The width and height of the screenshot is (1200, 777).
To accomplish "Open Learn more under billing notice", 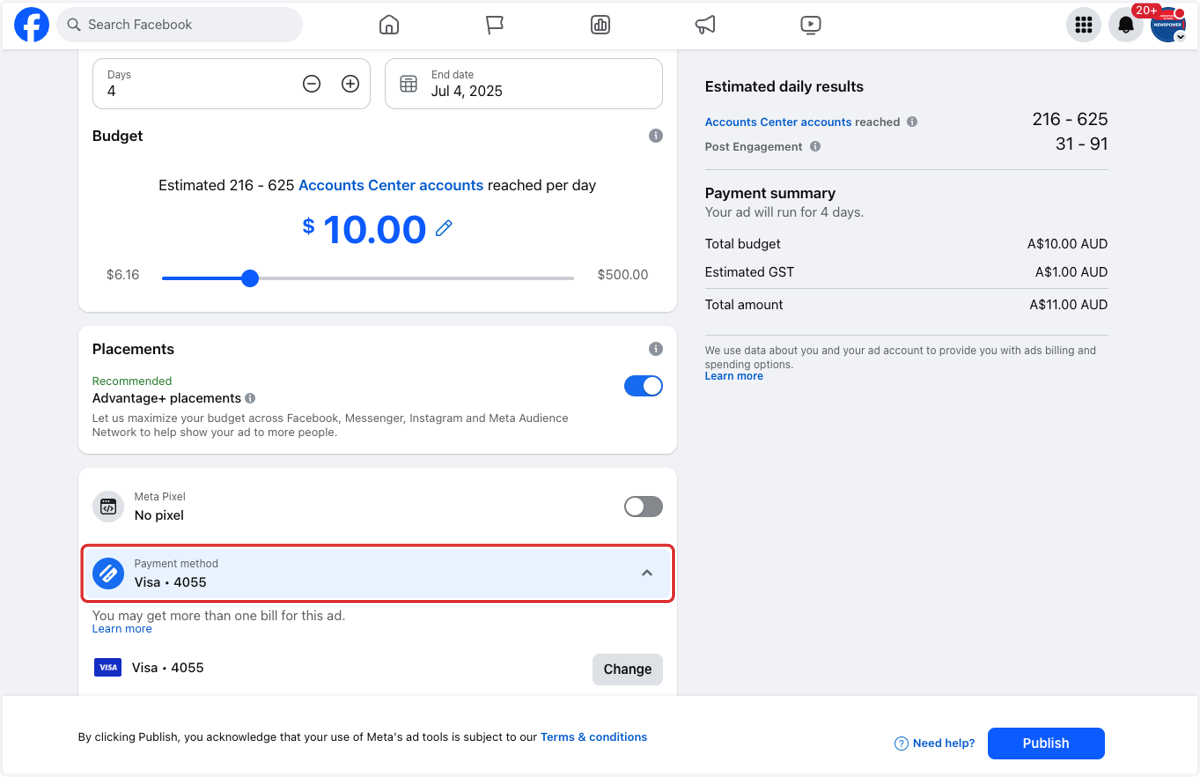I will coord(122,629).
